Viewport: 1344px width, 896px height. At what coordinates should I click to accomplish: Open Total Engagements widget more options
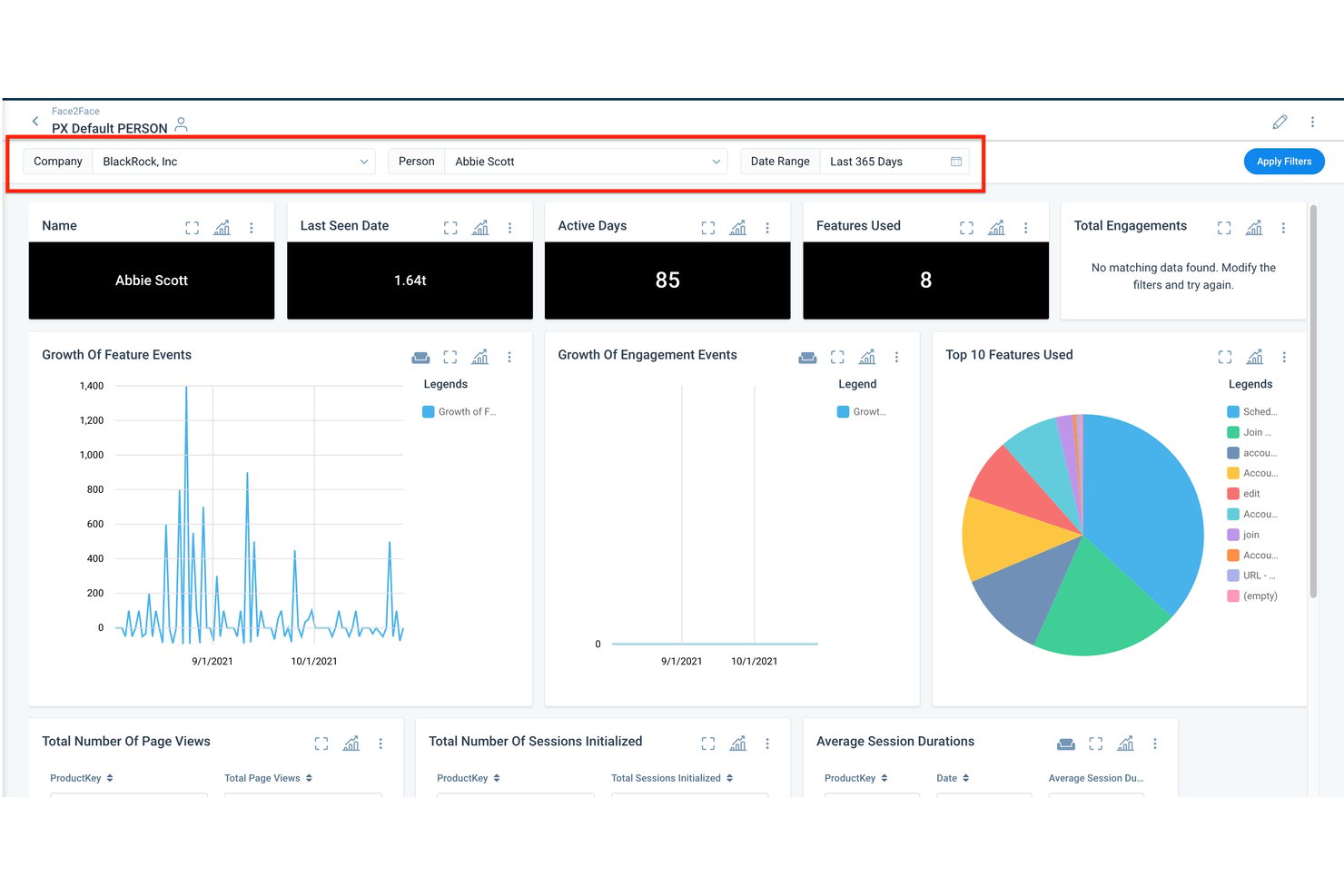coord(1283,228)
